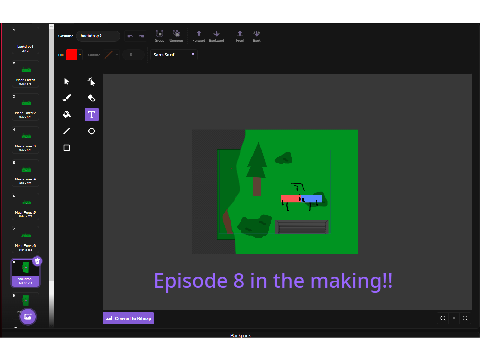Click the outline width number field
This screenshot has height=360, width=480.
click(x=133, y=55)
